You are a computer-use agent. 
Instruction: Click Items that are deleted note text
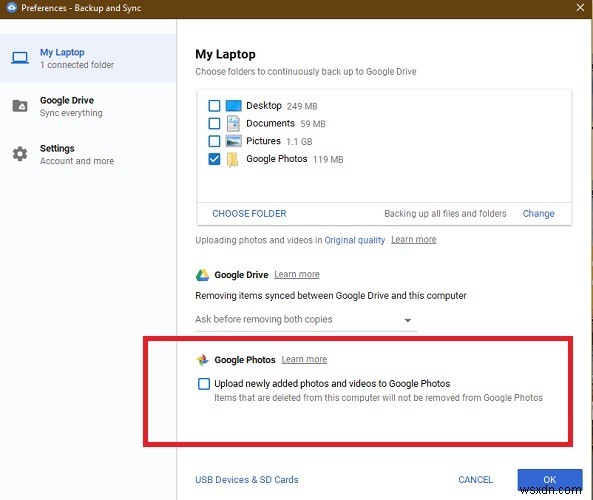pyautogui.click(x=379, y=398)
